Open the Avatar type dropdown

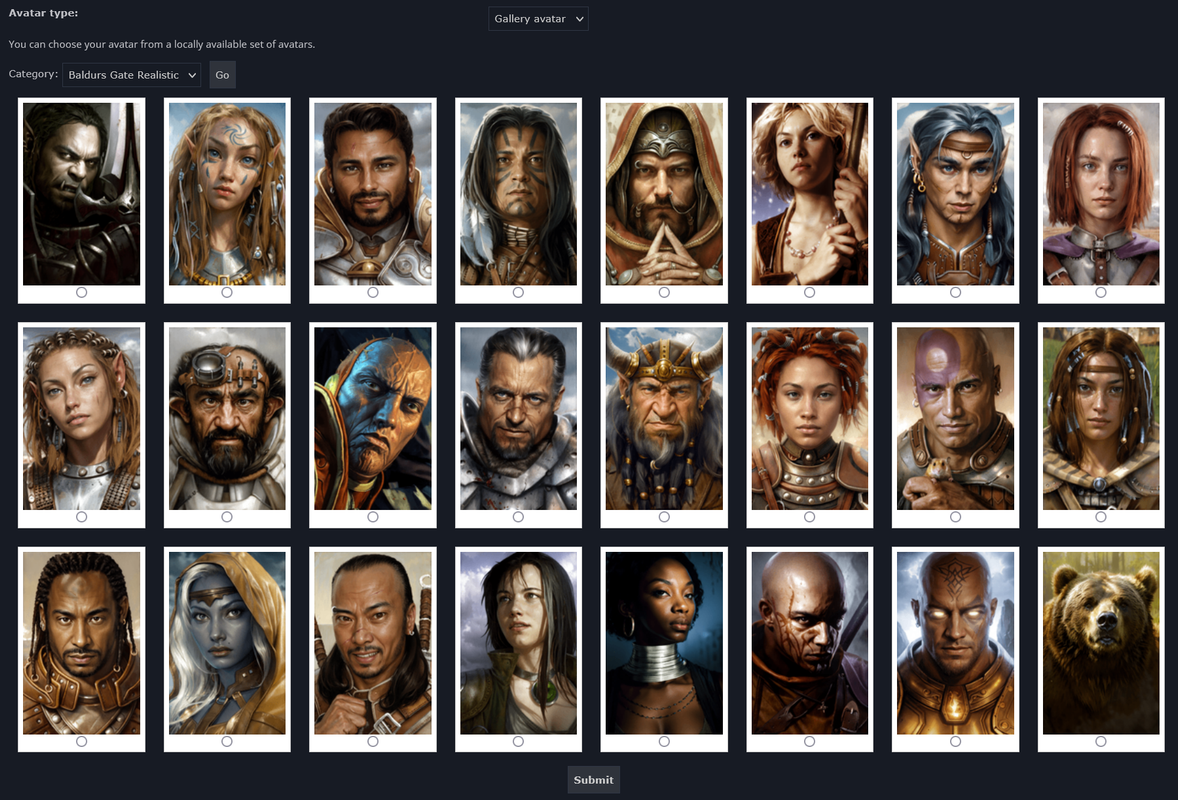tap(538, 19)
